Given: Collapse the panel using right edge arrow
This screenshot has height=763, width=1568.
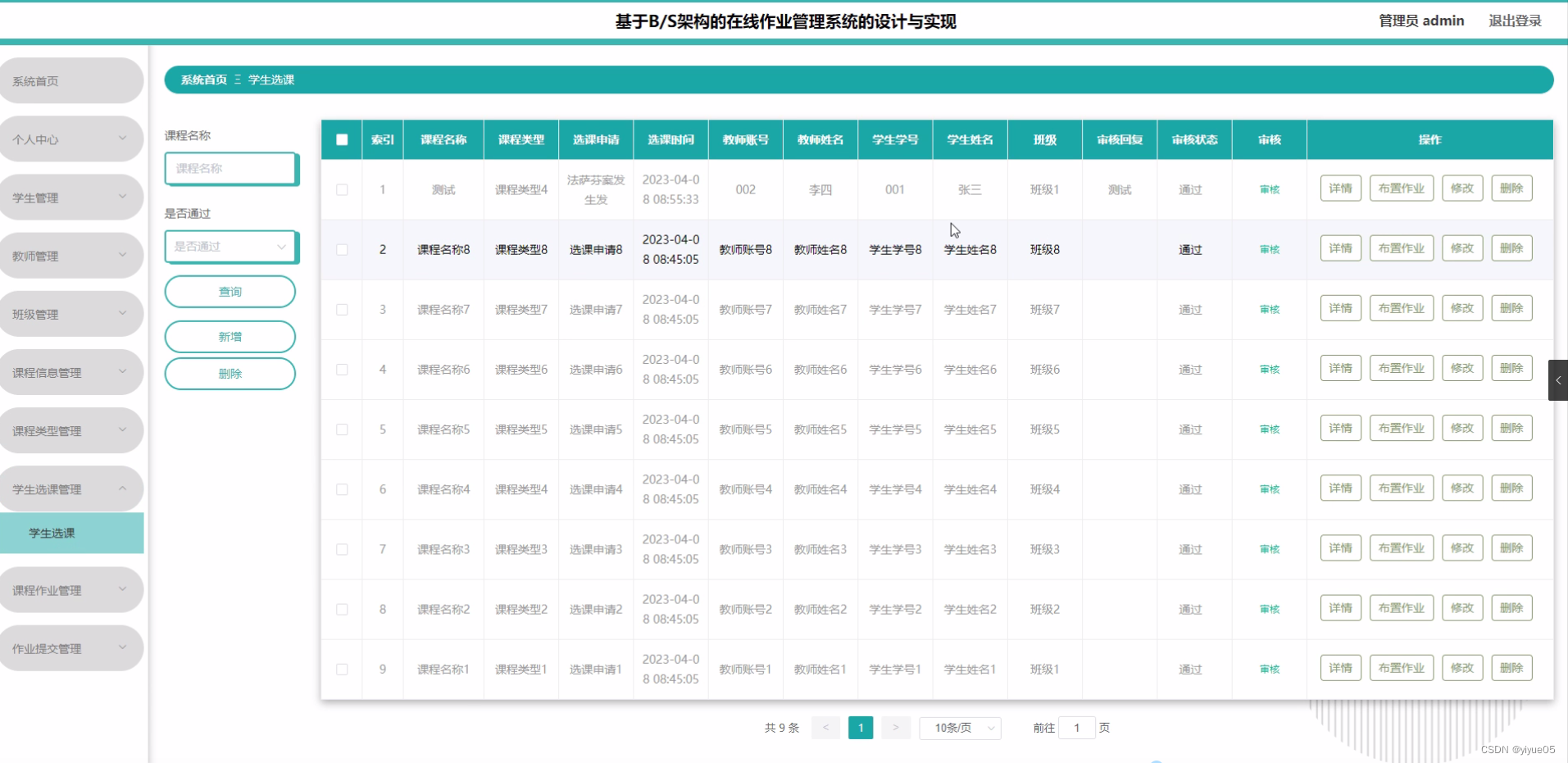Looking at the screenshot, I should [x=1557, y=379].
